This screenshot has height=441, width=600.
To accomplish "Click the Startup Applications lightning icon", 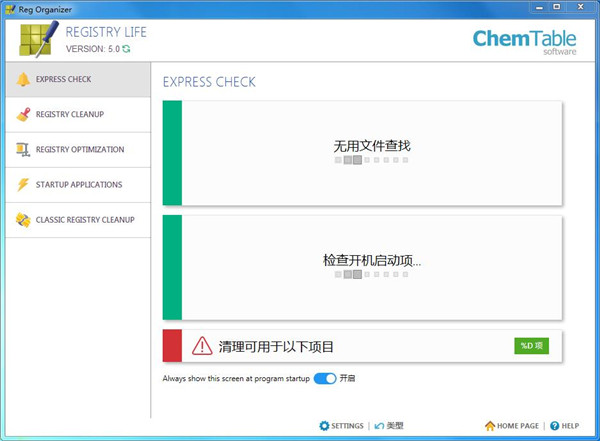I will tap(22, 185).
